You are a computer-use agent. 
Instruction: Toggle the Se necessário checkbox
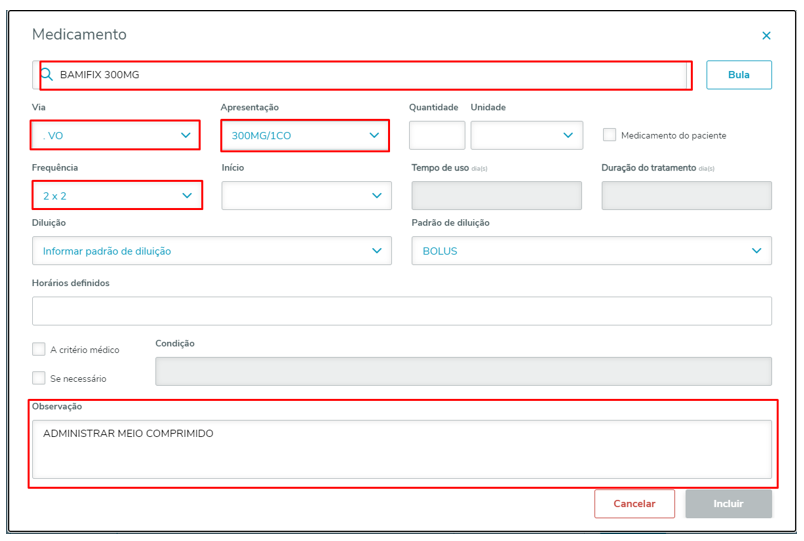(x=39, y=378)
